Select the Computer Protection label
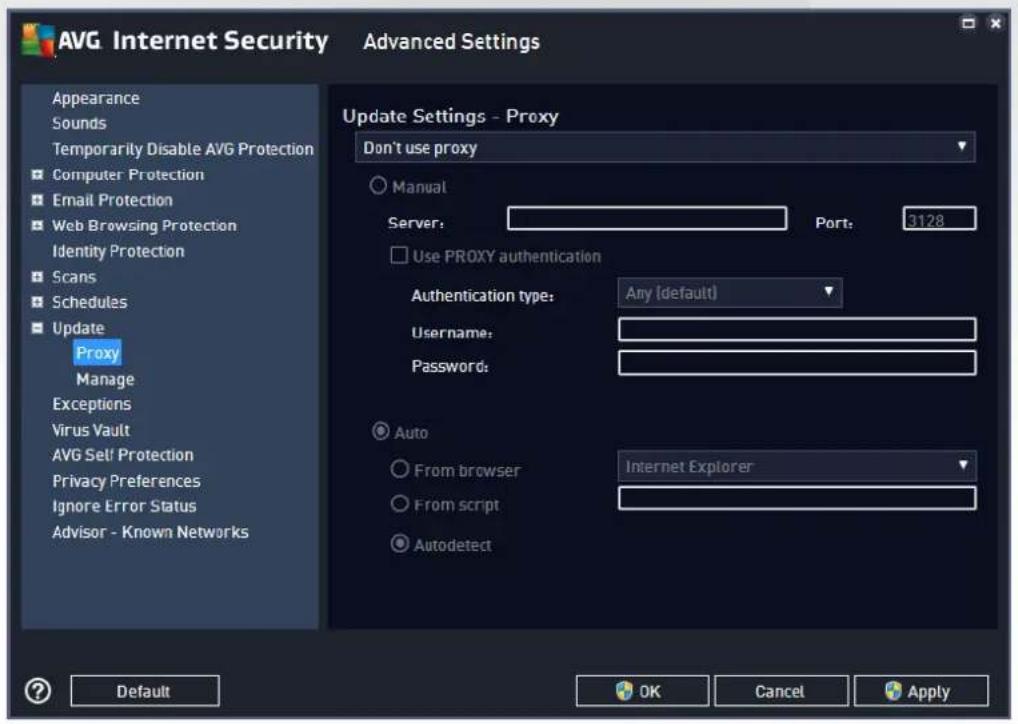This screenshot has width=1018, height=724. coord(128,175)
